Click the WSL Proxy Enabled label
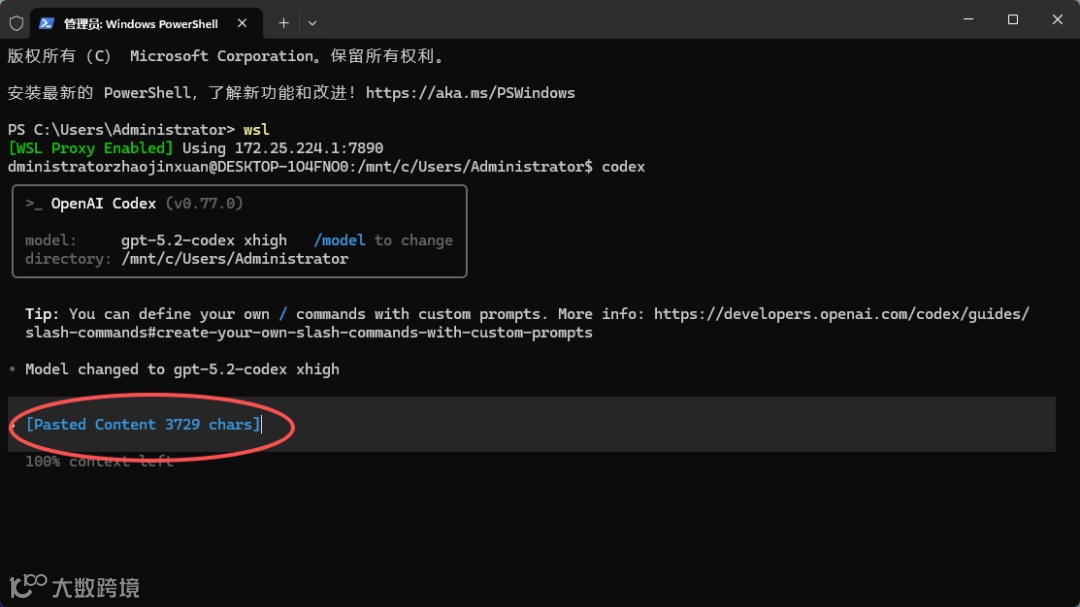Viewport: 1080px width, 607px height. (90, 148)
